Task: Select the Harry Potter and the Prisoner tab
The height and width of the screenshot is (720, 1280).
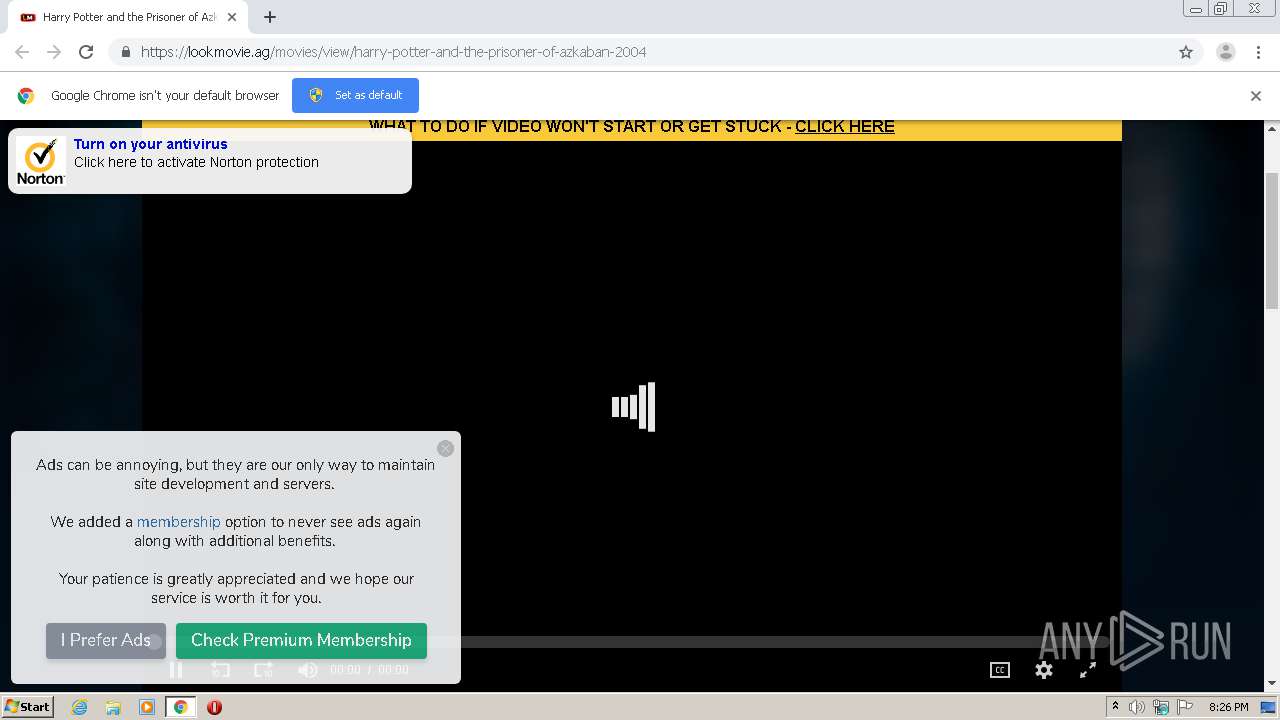Action: tap(128, 17)
